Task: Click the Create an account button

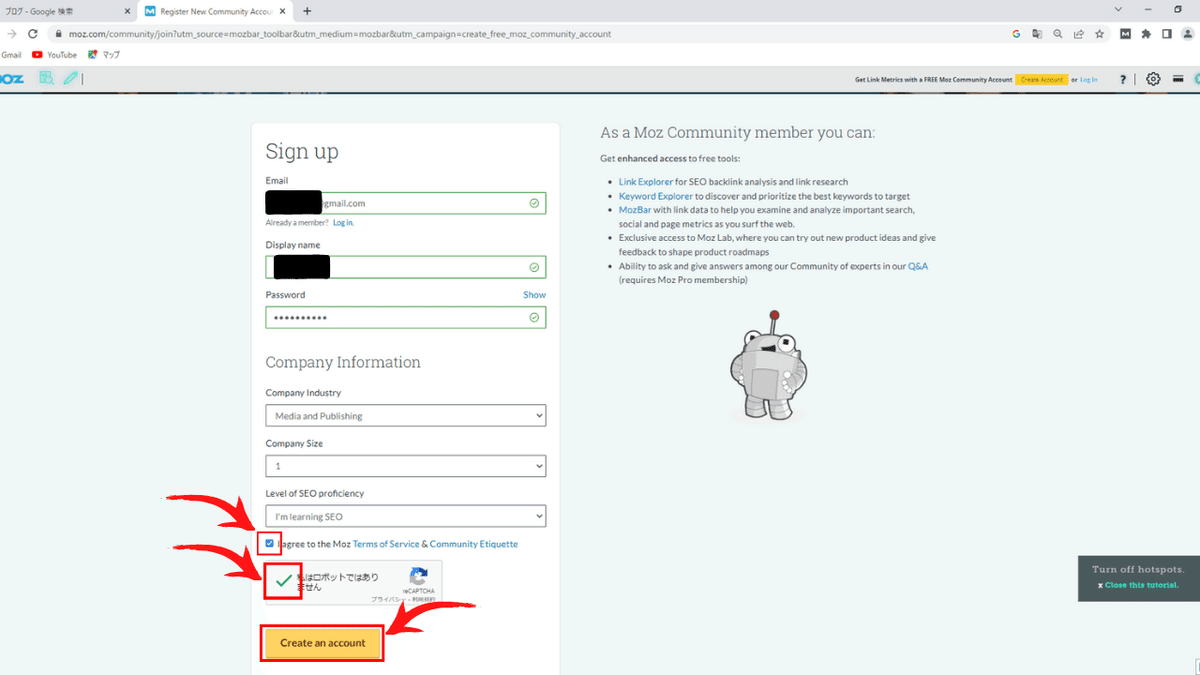Action: [x=323, y=642]
